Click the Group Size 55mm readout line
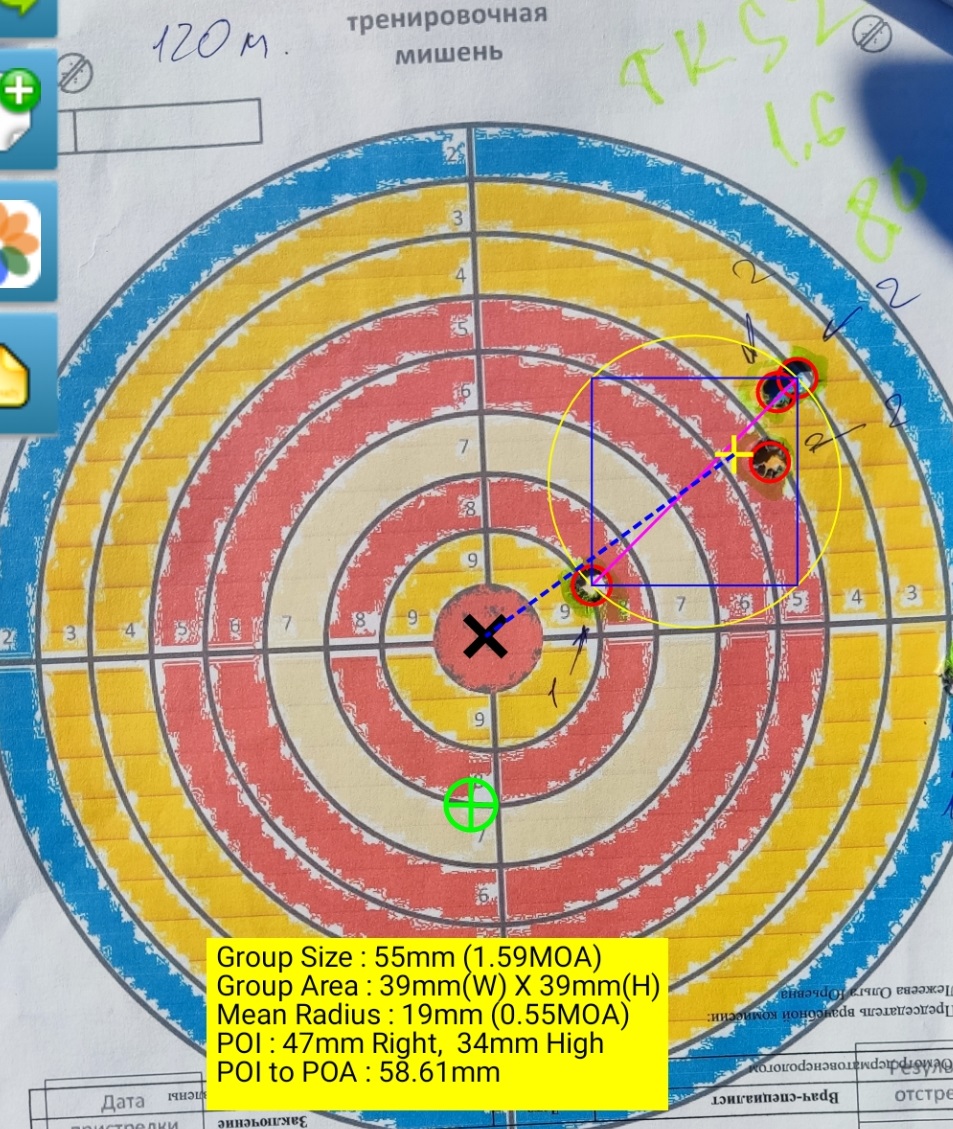 point(408,956)
